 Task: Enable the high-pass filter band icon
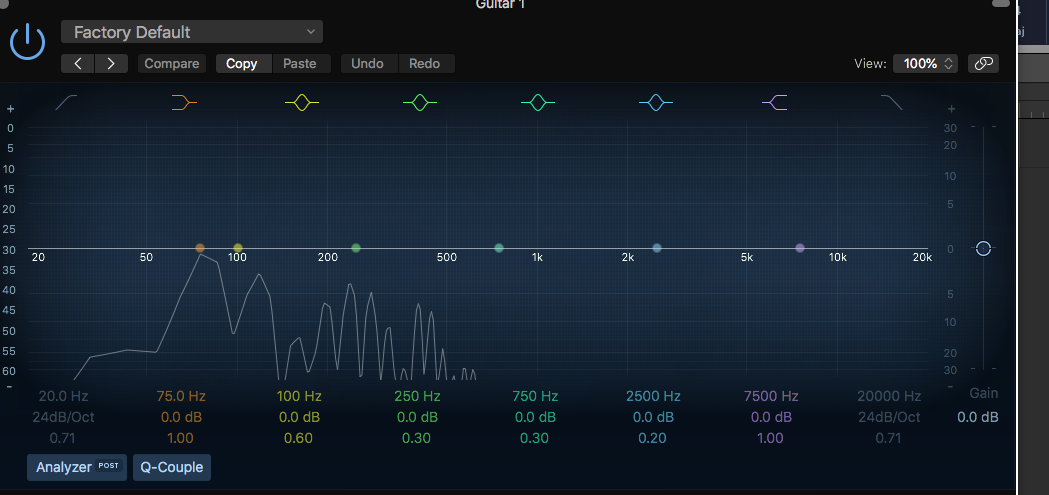pos(66,102)
